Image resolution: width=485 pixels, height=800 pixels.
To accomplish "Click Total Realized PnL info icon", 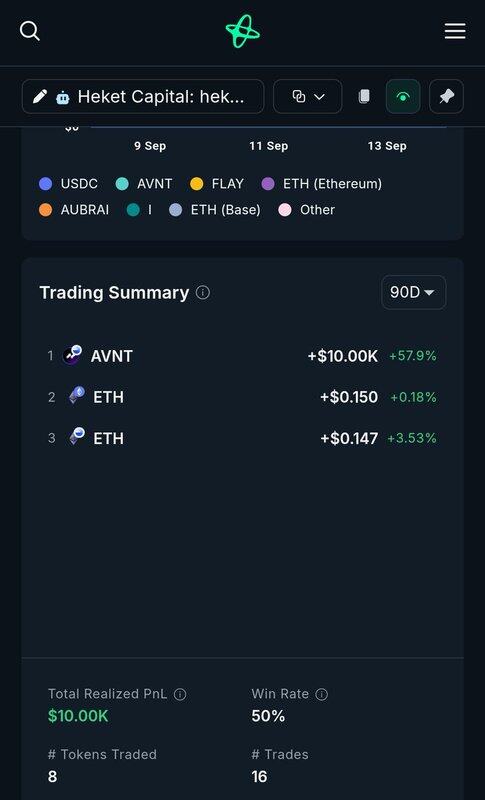I will (x=180, y=694).
